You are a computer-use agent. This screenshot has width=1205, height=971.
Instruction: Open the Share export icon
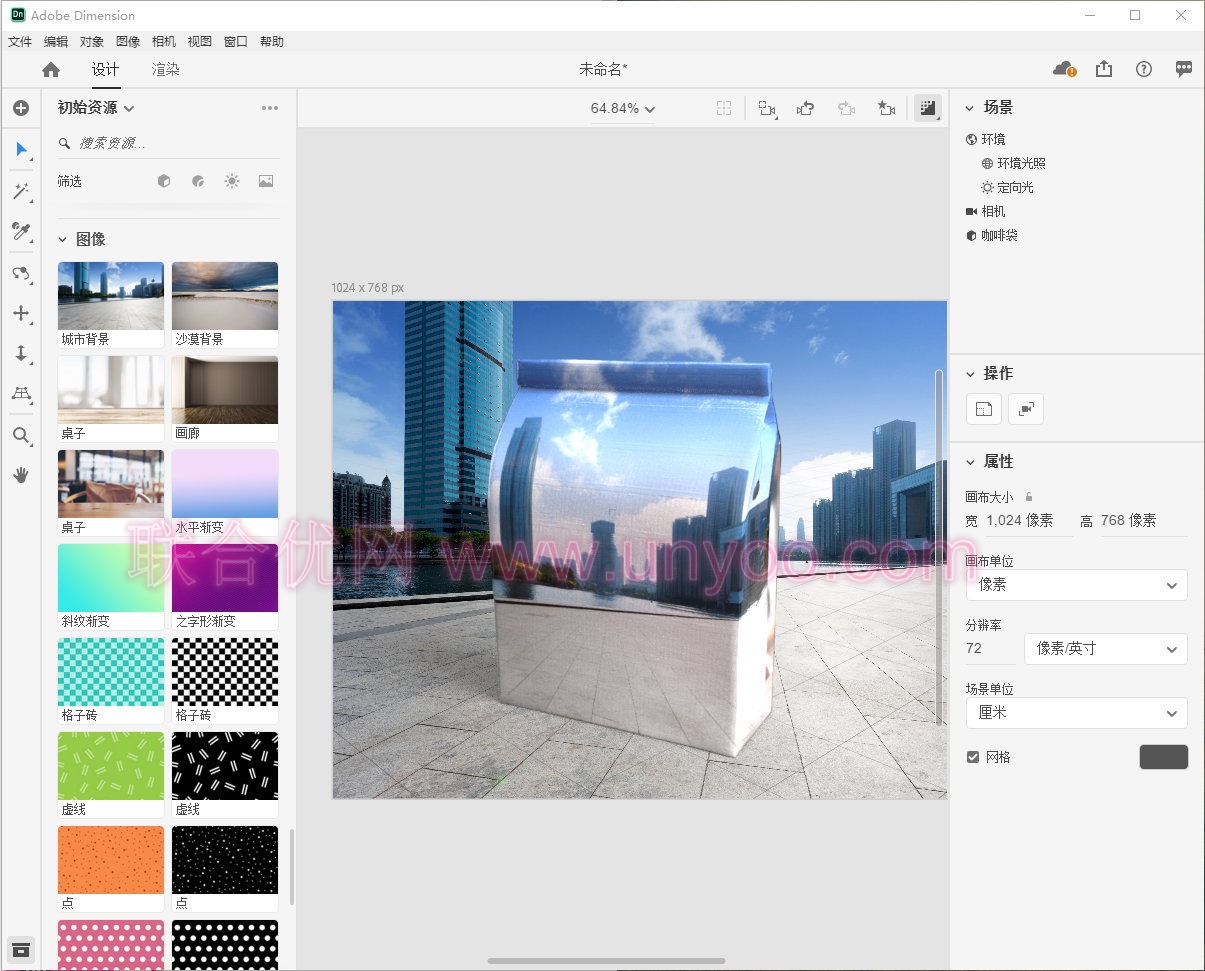[x=1104, y=69]
